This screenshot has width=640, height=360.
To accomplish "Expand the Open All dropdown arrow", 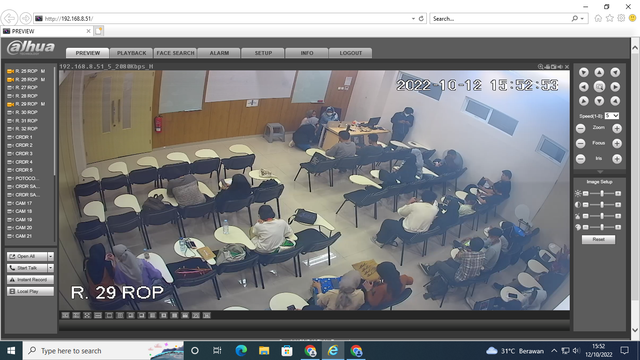I will pyautogui.click(x=51, y=256).
